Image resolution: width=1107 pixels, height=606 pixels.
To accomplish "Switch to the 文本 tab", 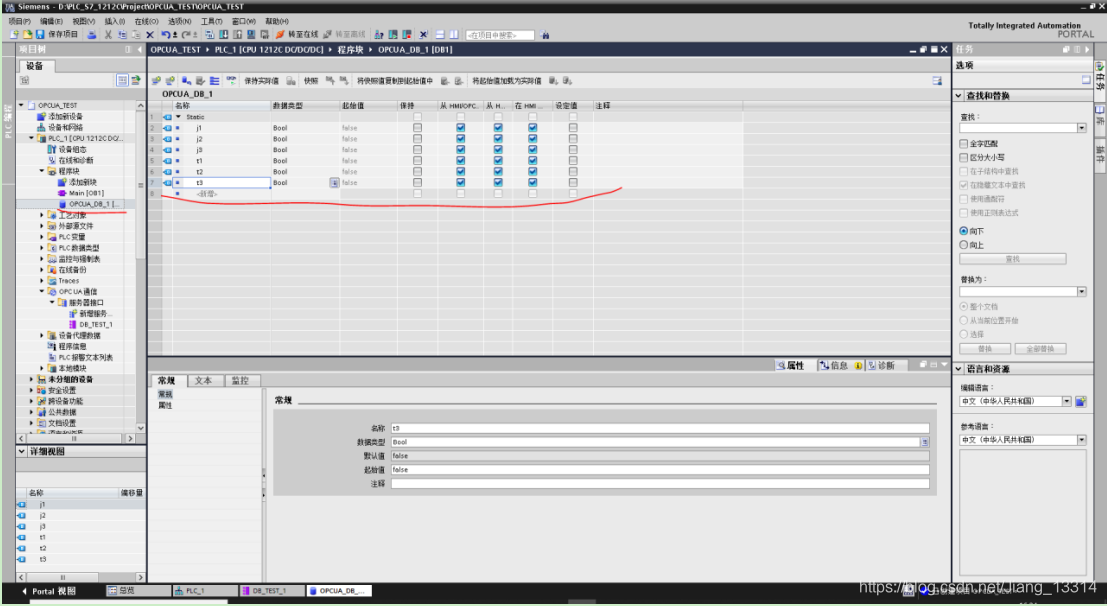I will click(203, 381).
